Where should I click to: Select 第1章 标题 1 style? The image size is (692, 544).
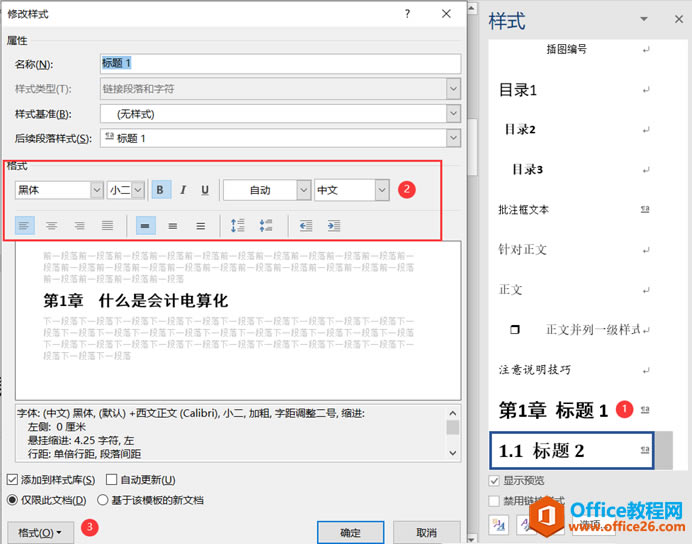click(574, 410)
